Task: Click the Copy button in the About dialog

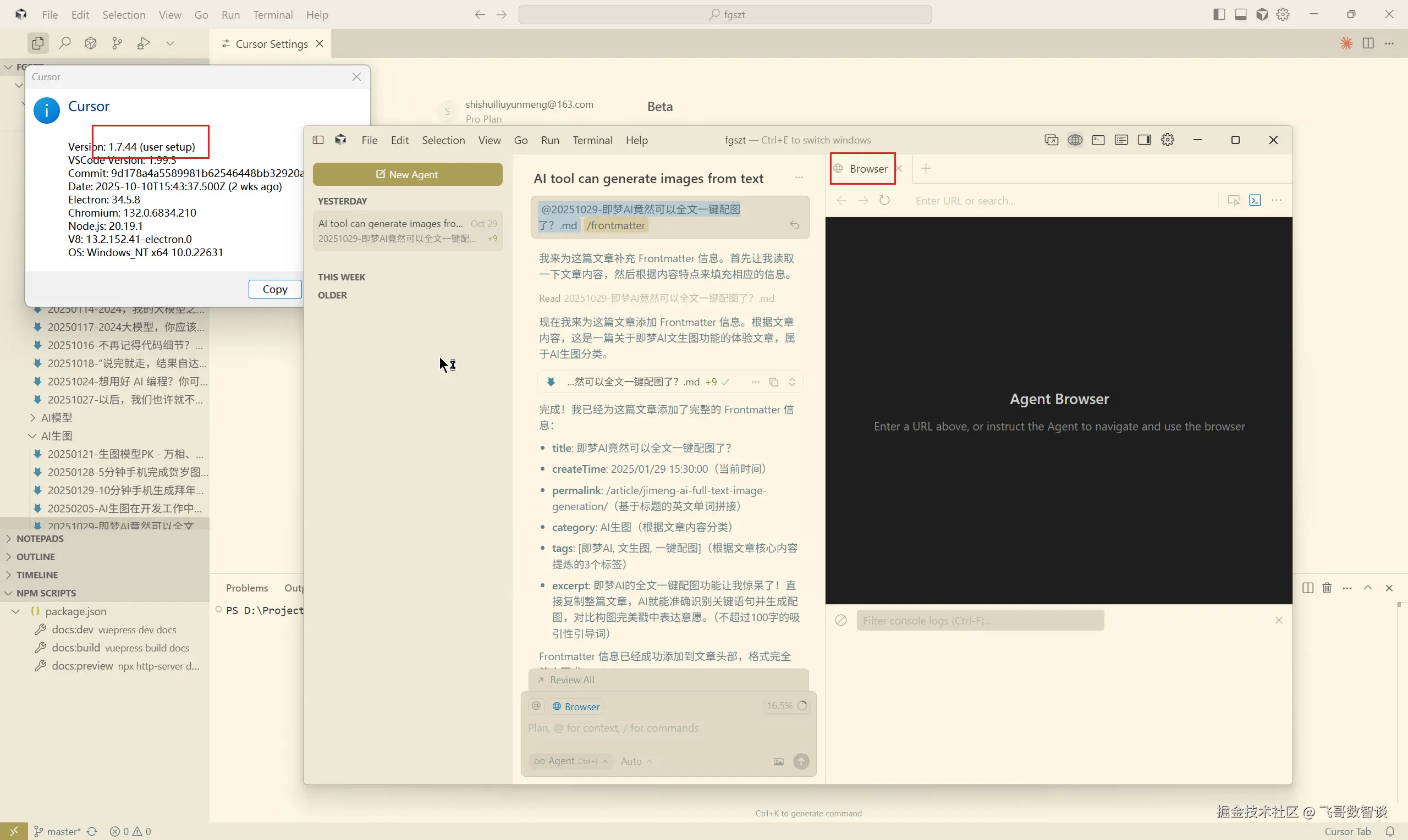Action: (x=274, y=289)
